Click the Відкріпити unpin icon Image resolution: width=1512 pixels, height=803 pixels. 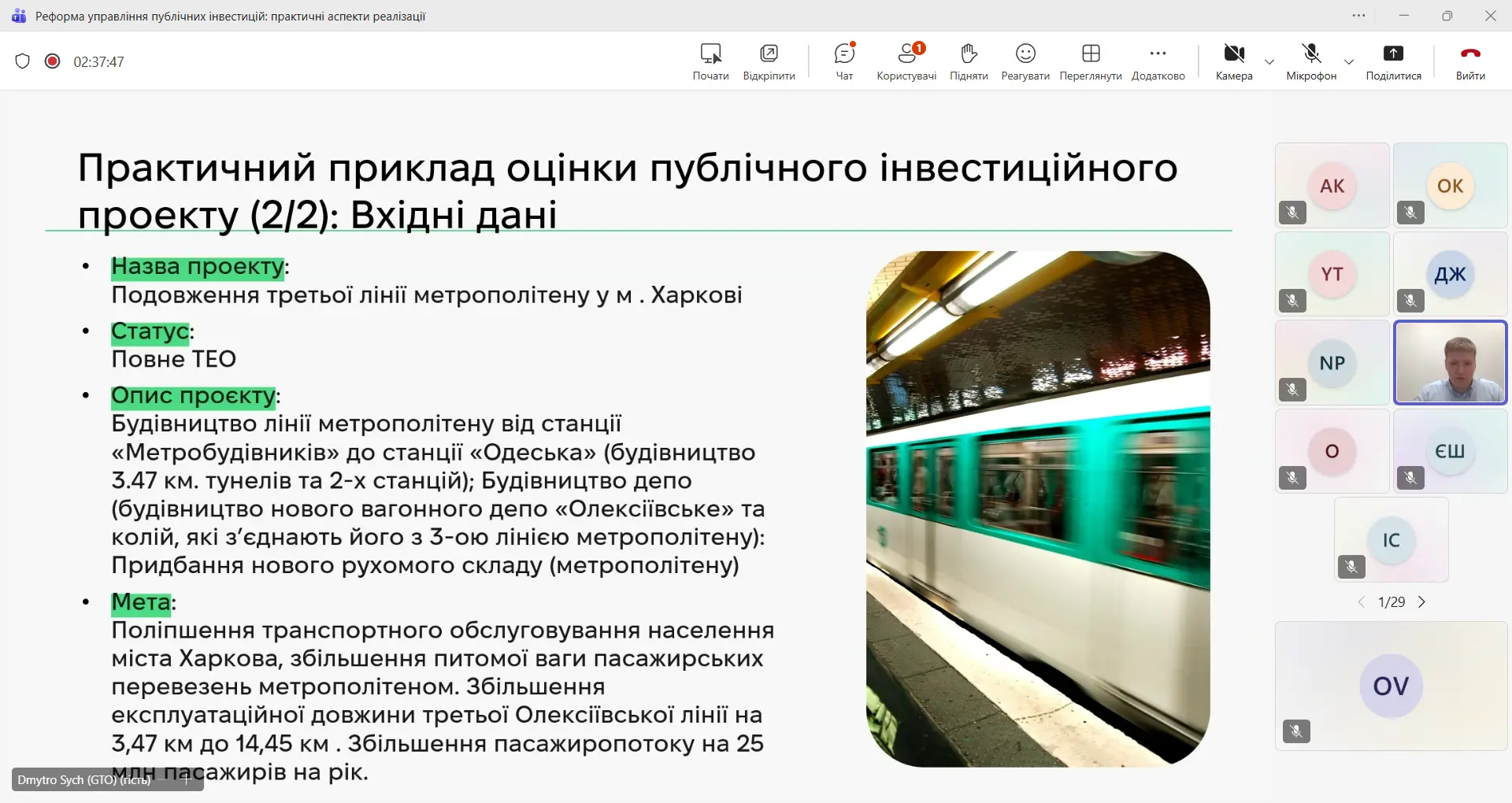[769, 54]
